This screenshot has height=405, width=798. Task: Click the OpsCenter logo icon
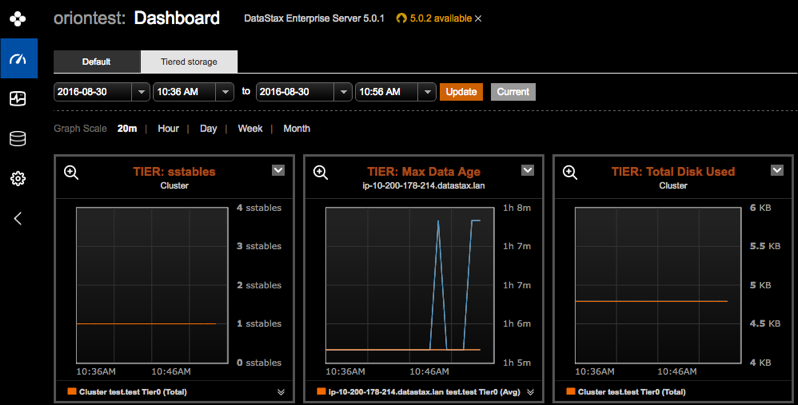(x=18, y=19)
